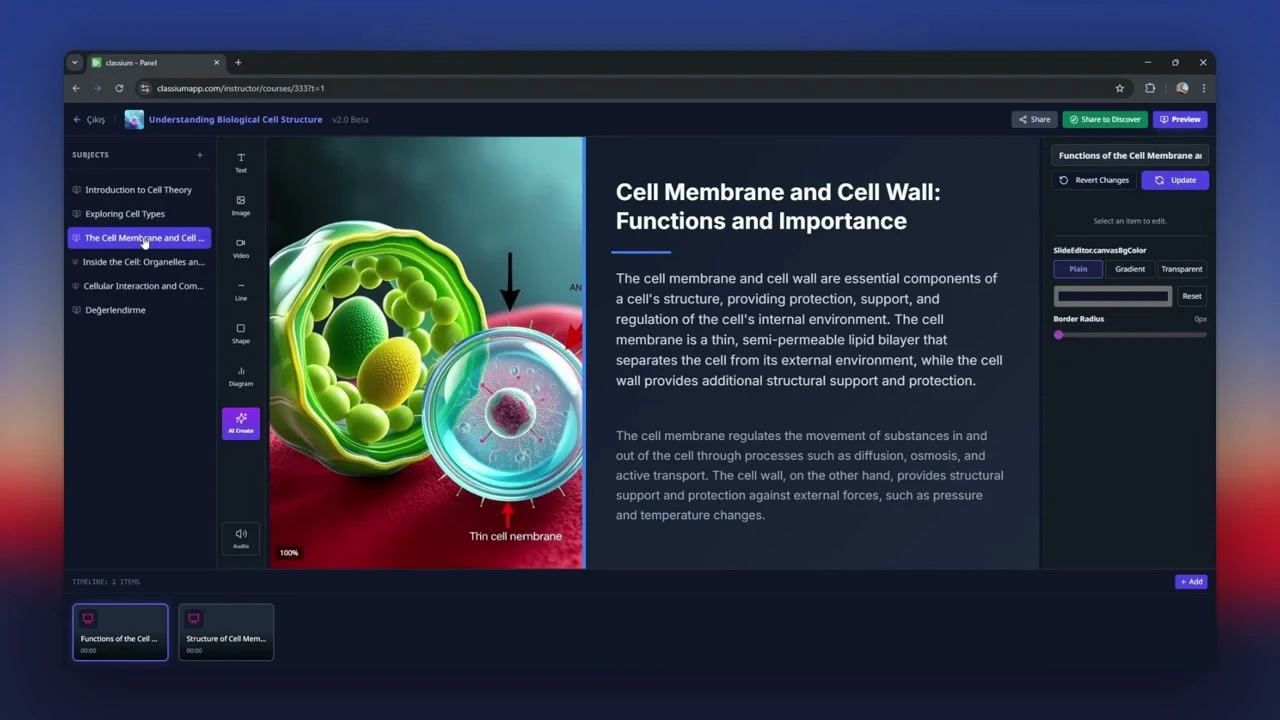Click the Preview button

1180,119
